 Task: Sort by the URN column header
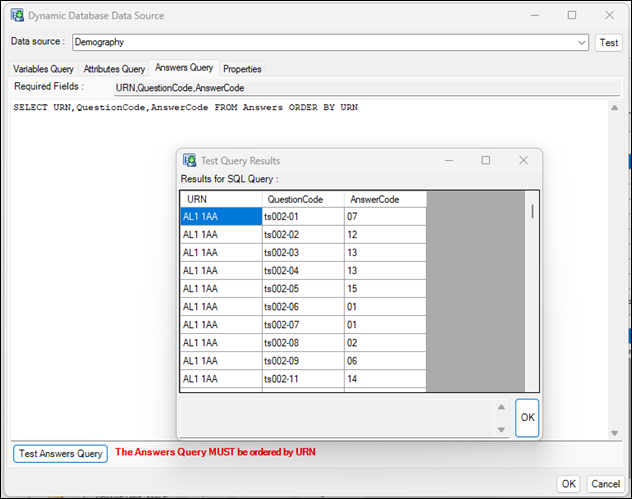coord(221,199)
